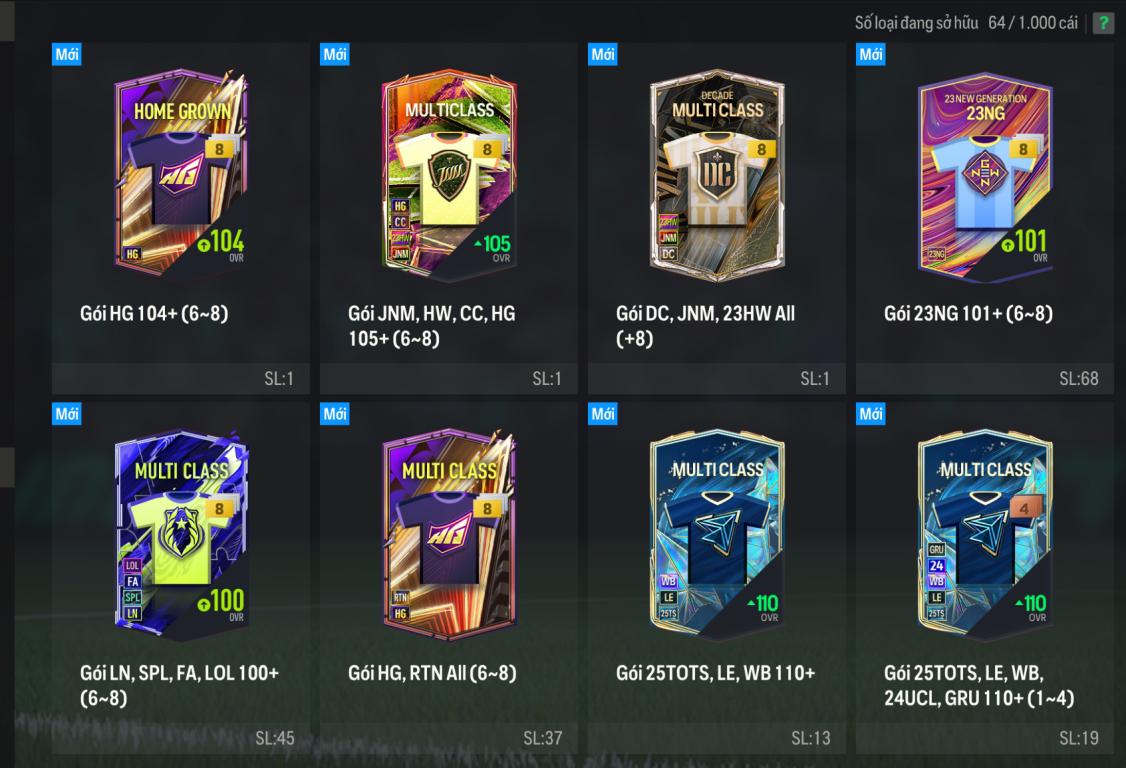Viewport: 1126px width, 768px height.
Task: Click the Gói 23NG 101+ (6~8) title
Action: click(x=968, y=313)
